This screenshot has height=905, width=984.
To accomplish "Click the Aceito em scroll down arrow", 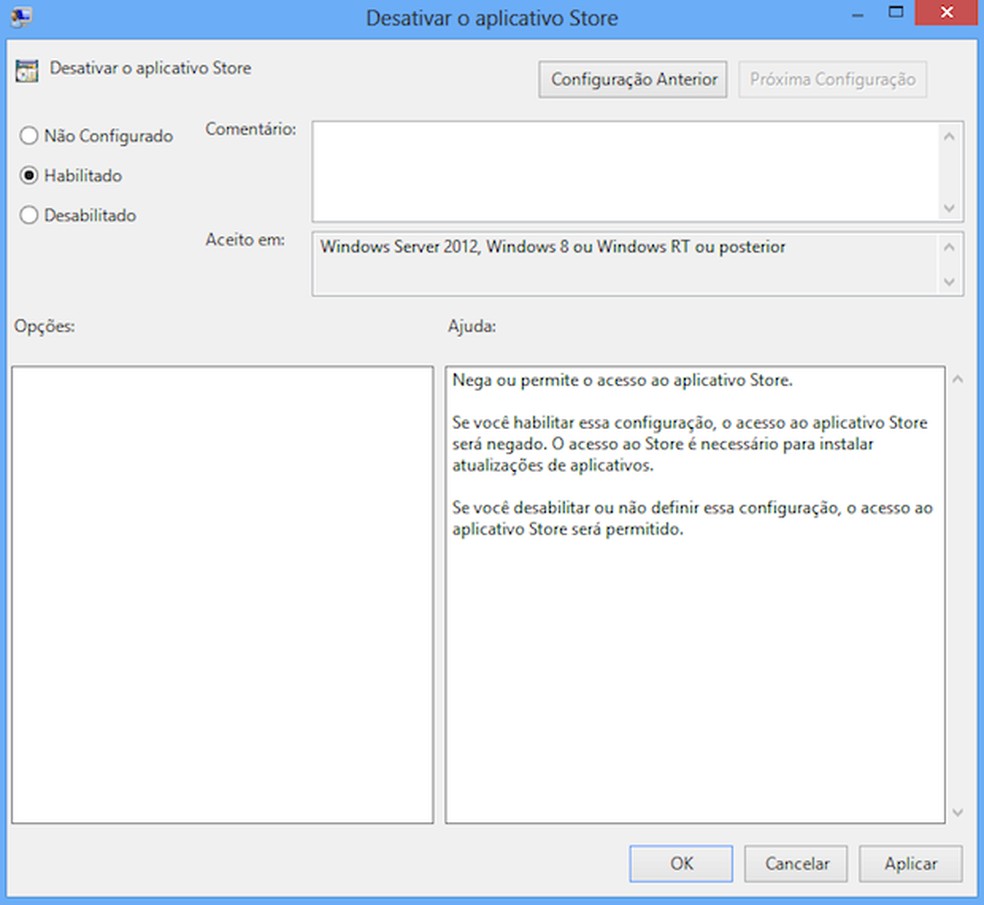I will click(949, 282).
